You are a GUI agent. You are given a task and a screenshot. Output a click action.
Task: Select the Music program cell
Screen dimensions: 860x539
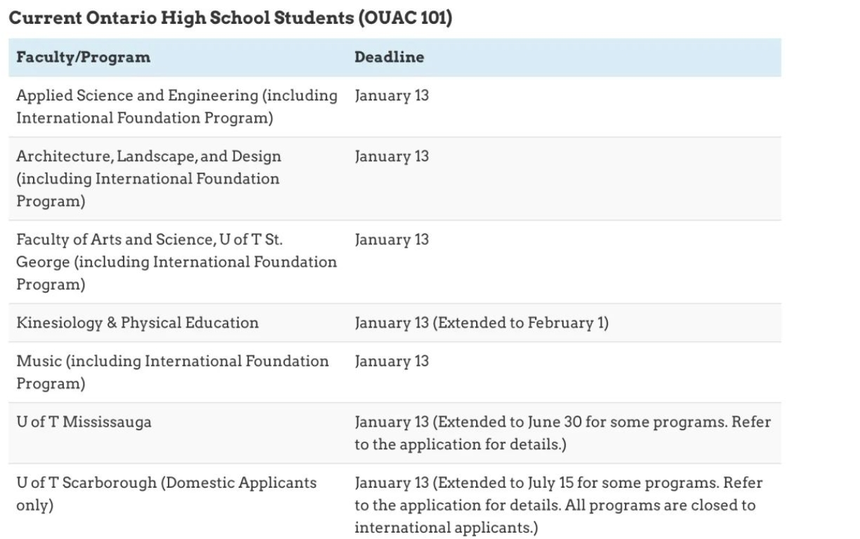click(172, 372)
